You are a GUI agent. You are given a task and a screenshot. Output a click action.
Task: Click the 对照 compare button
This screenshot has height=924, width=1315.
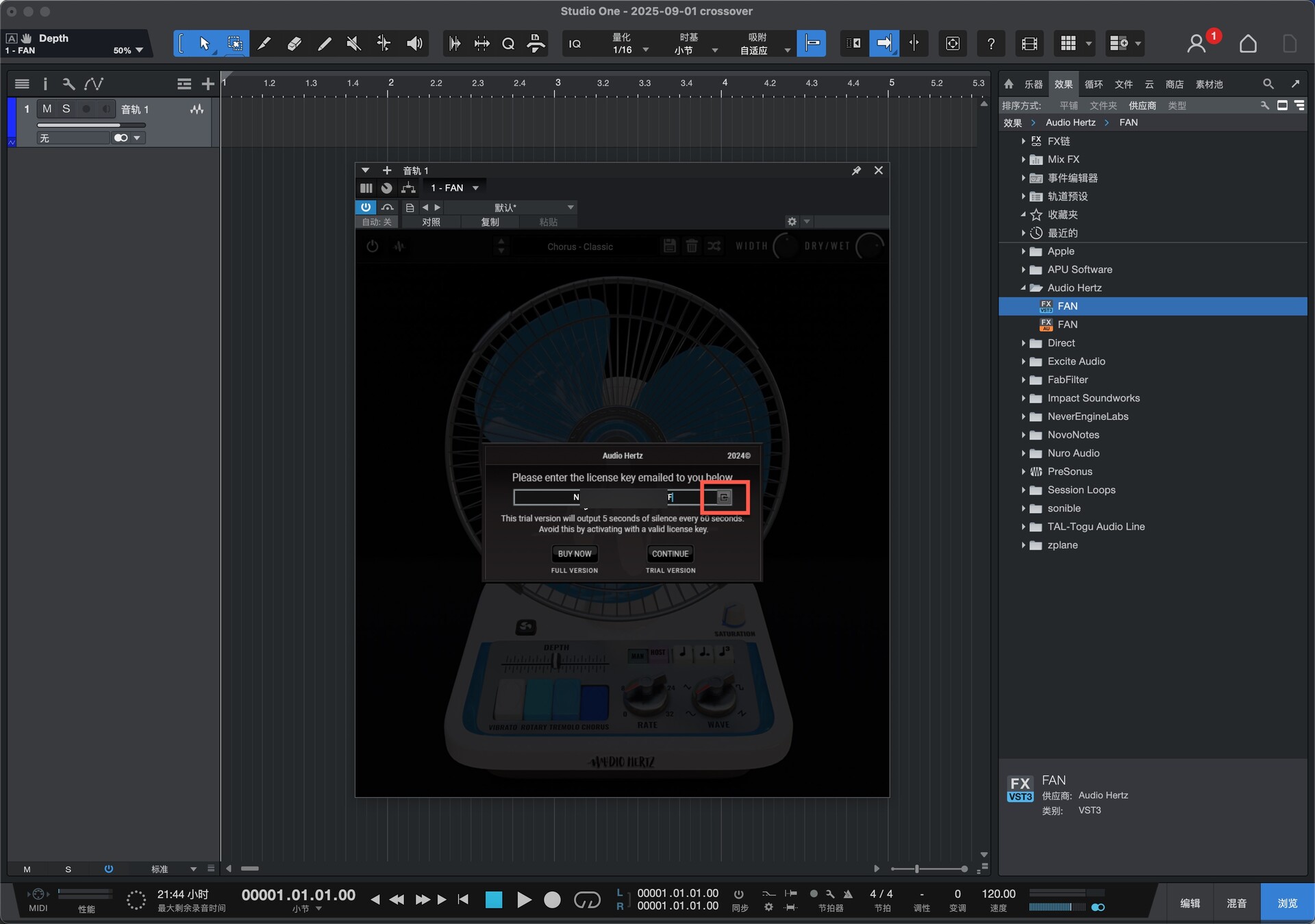point(431,222)
